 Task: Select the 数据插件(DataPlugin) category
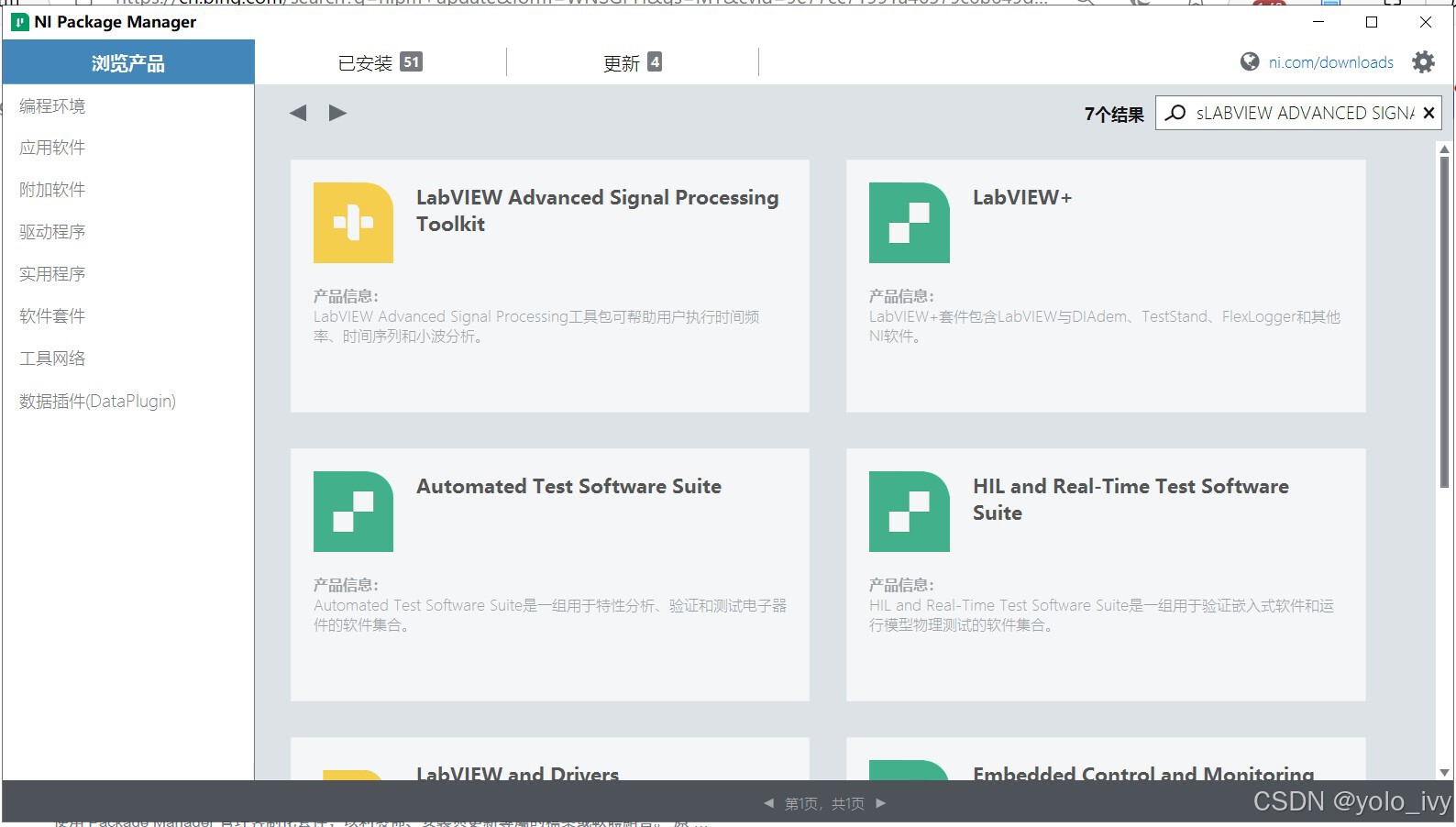[97, 401]
